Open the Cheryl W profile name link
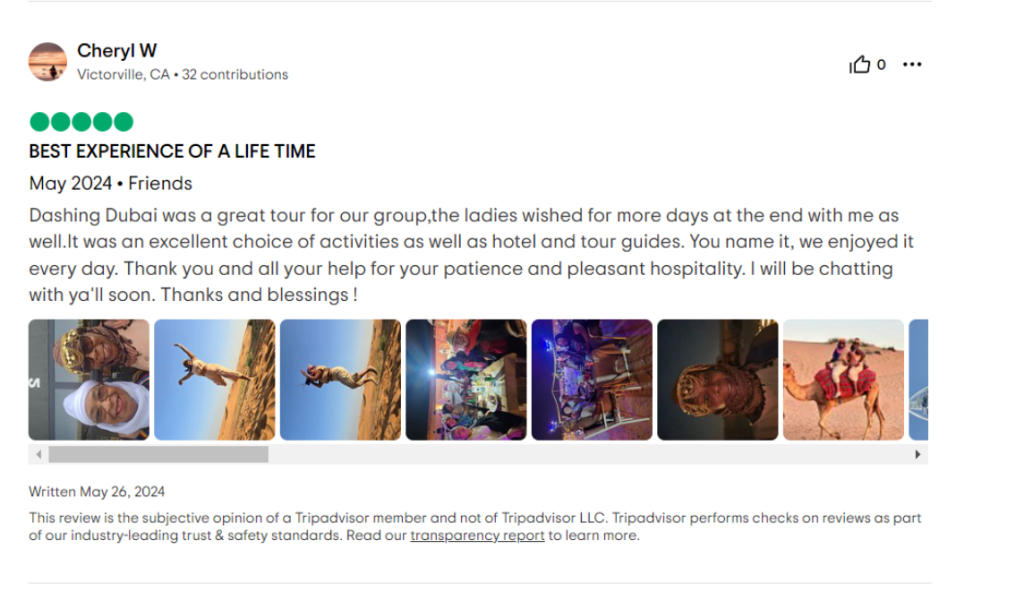 [117, 50]
